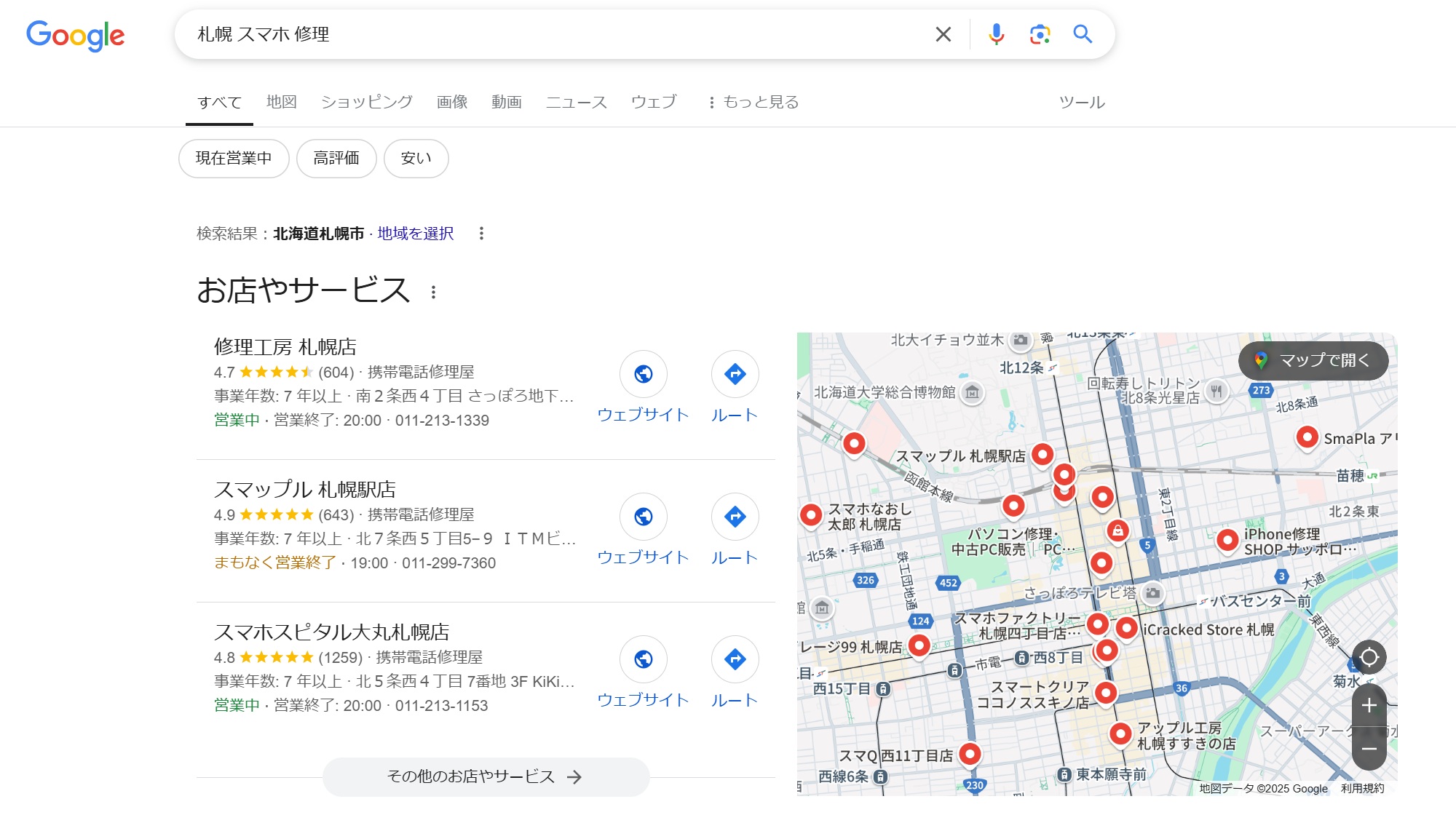Toggle the 安い filter chip
The width and height of the screenshot is (1456, 823).
click(x=416, y=158)
